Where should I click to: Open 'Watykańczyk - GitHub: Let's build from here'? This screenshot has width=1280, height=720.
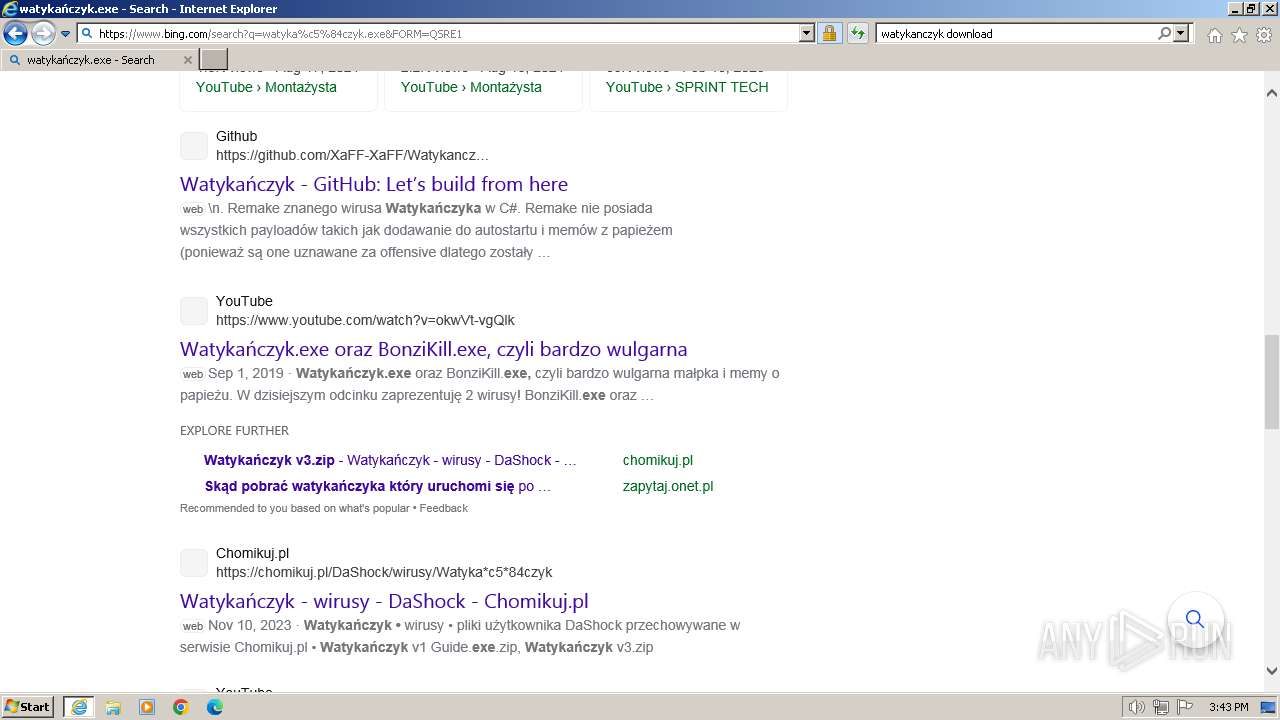coord(374,184)
